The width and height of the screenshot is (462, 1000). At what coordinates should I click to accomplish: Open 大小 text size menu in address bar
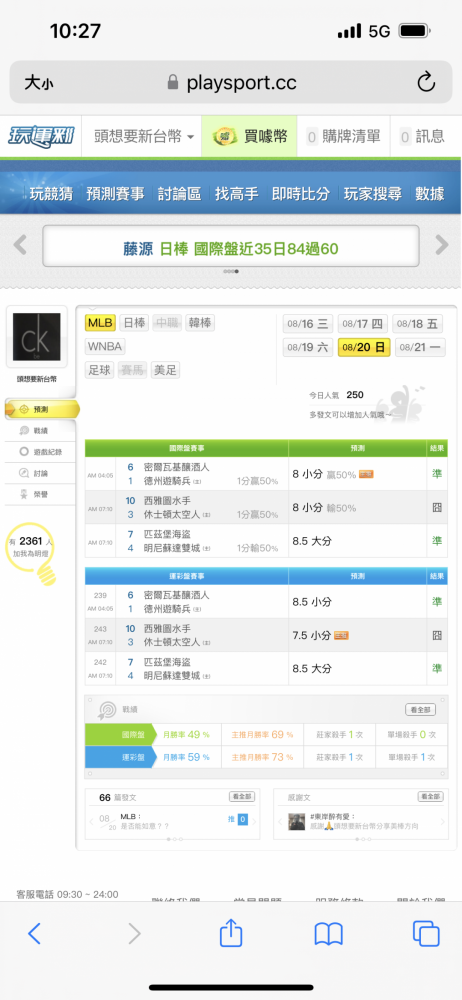39,82
